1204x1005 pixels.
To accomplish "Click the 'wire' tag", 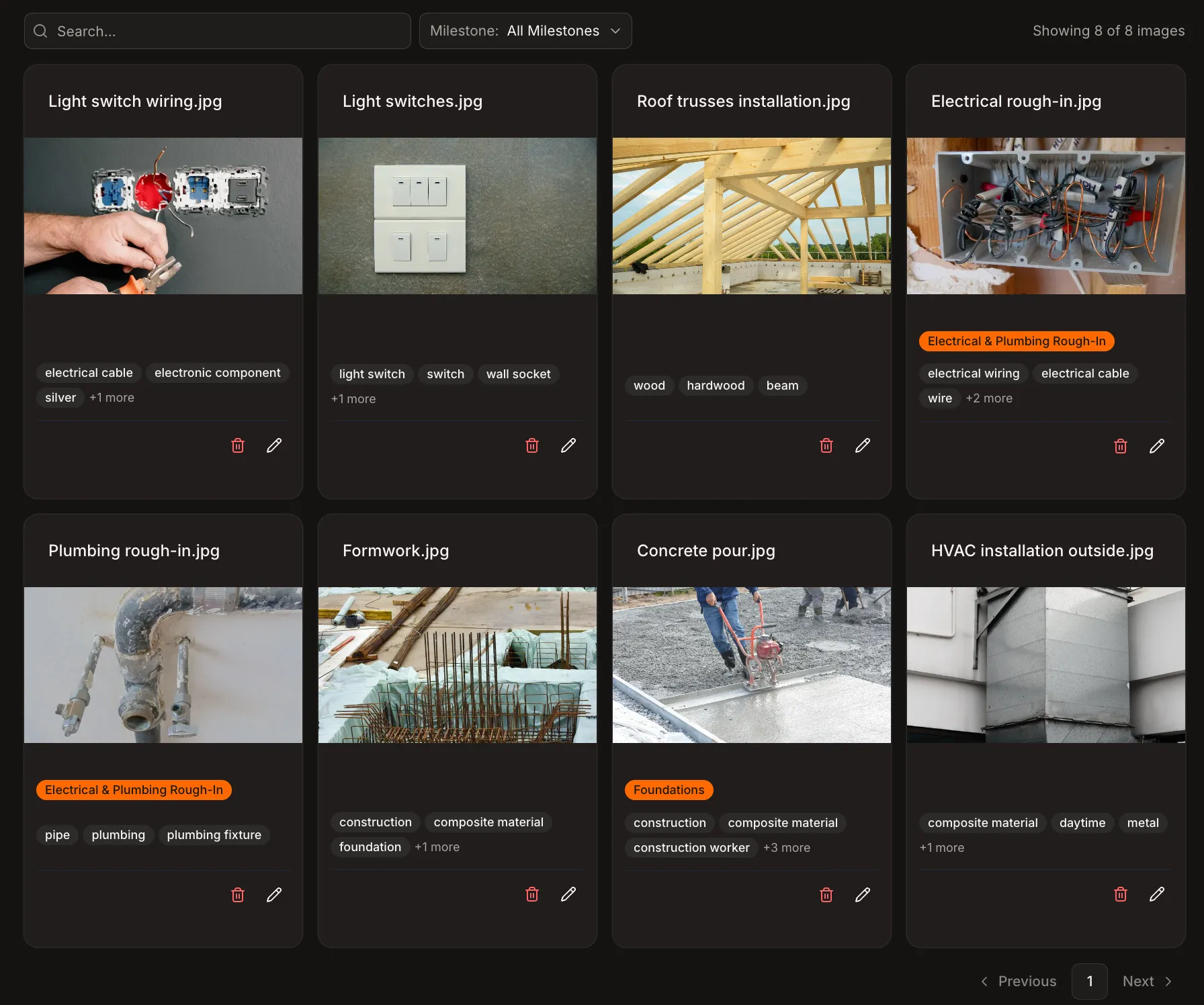I will point(940,398).
